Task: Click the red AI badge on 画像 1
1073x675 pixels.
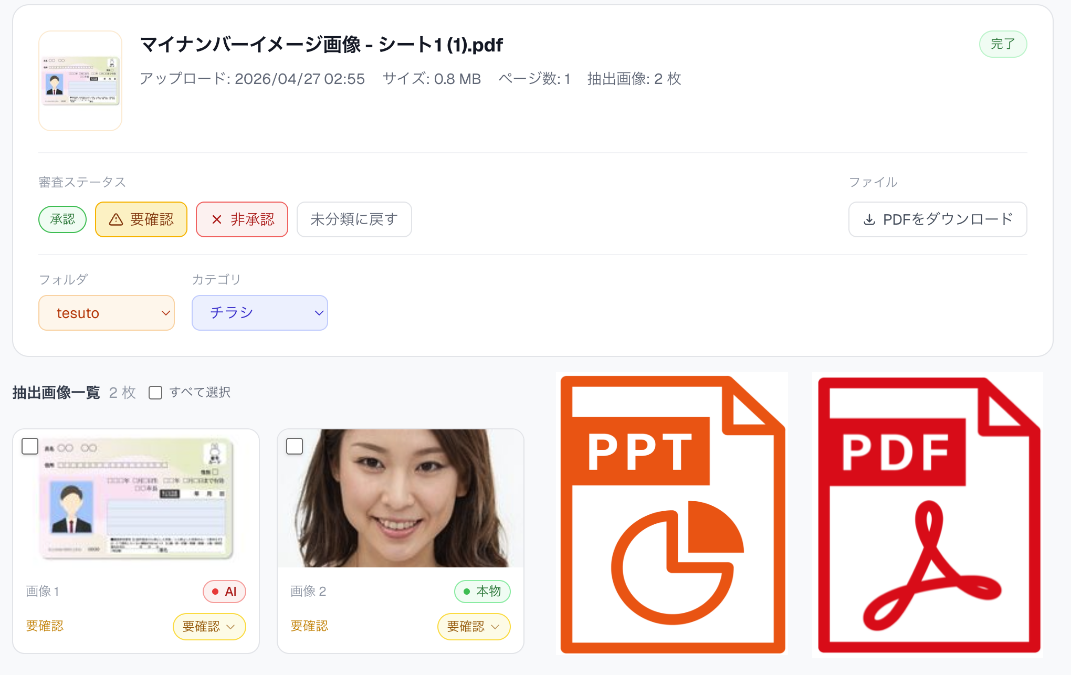Action: [x=224, y=591]
